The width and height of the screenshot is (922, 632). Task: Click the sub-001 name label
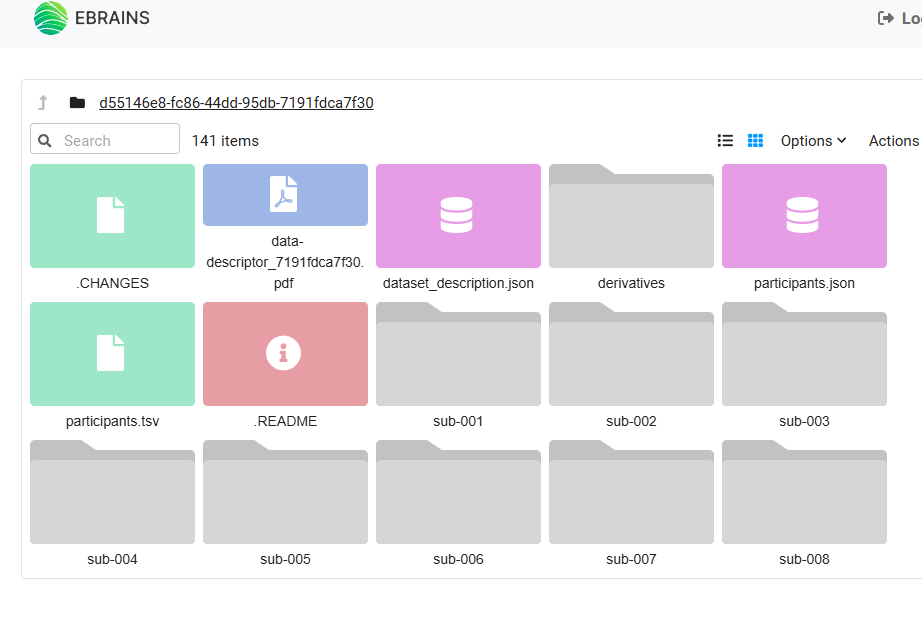[x=458, y=422]
